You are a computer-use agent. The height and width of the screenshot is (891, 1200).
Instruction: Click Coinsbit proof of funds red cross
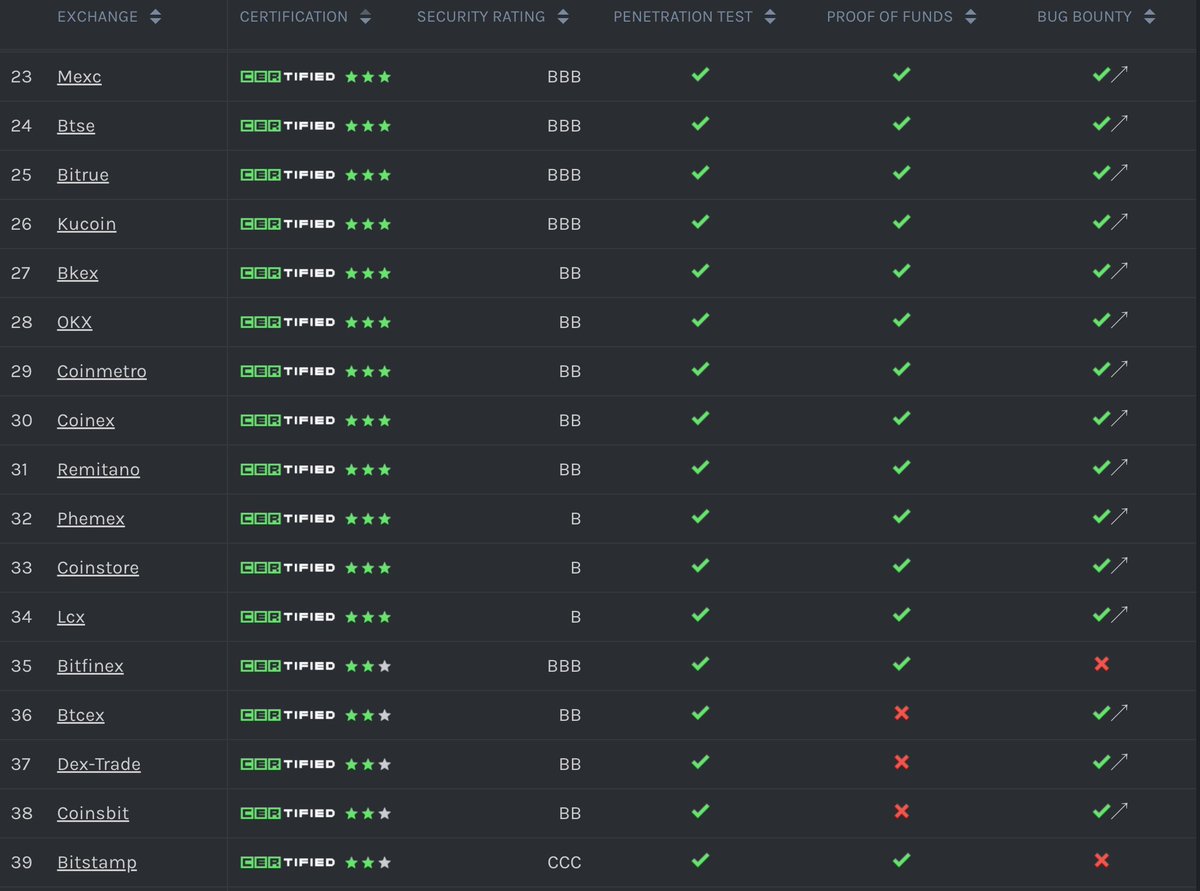pos(901,811)
